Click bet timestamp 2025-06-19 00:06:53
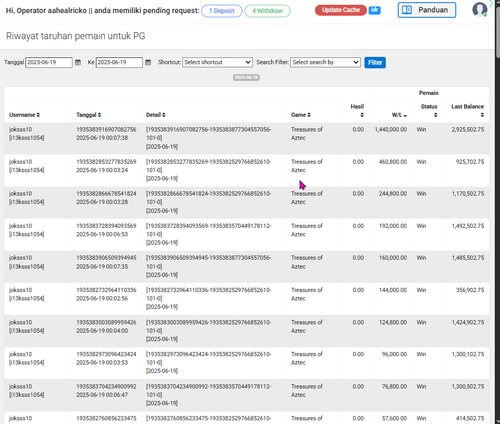 coord(102,234)
